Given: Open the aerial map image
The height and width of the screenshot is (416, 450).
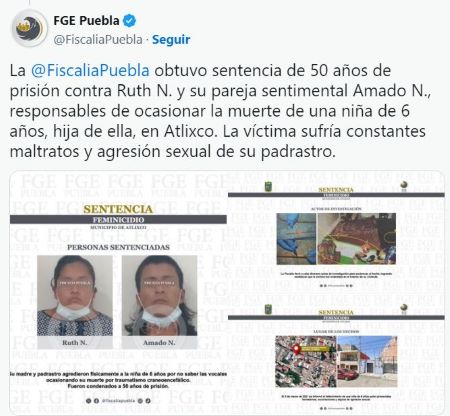Looking at the screenshot, I should click(x=306, y=361).
